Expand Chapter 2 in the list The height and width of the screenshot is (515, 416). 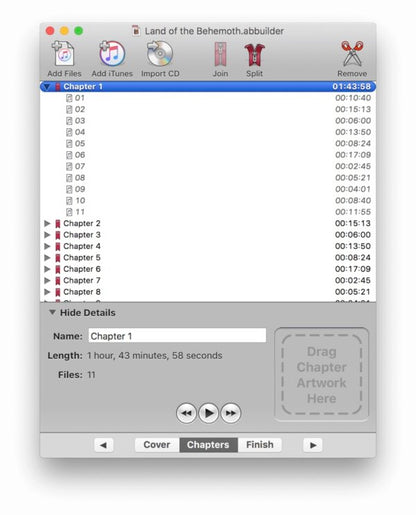pos(47,223)
